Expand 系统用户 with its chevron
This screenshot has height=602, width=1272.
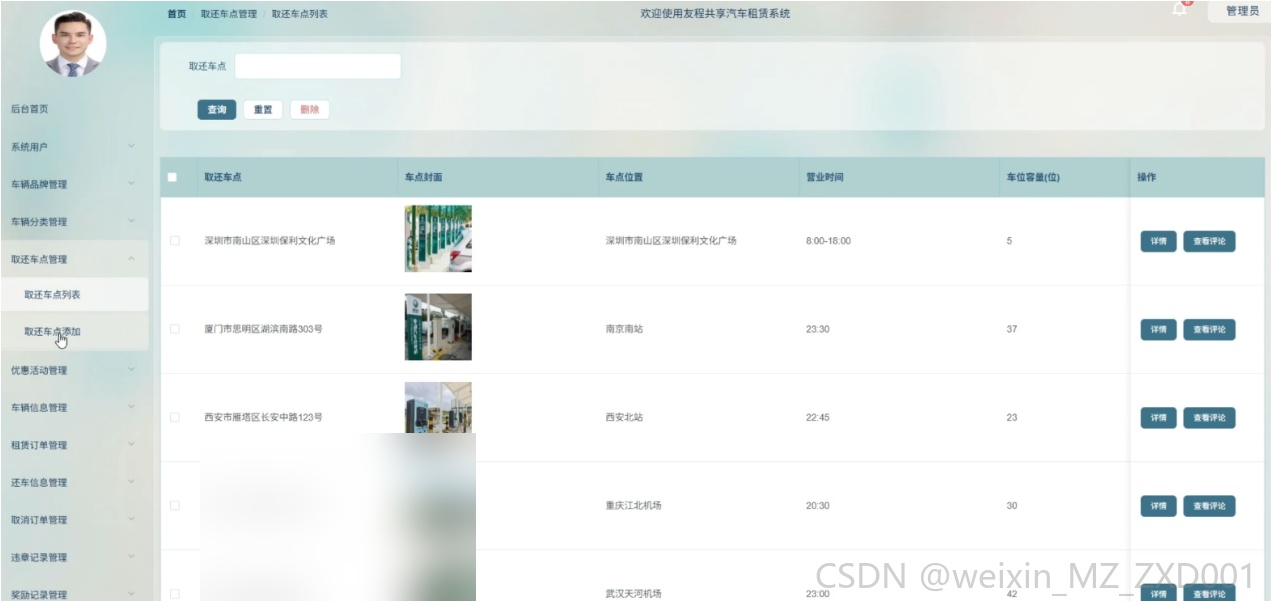click(x=131, y=147)
